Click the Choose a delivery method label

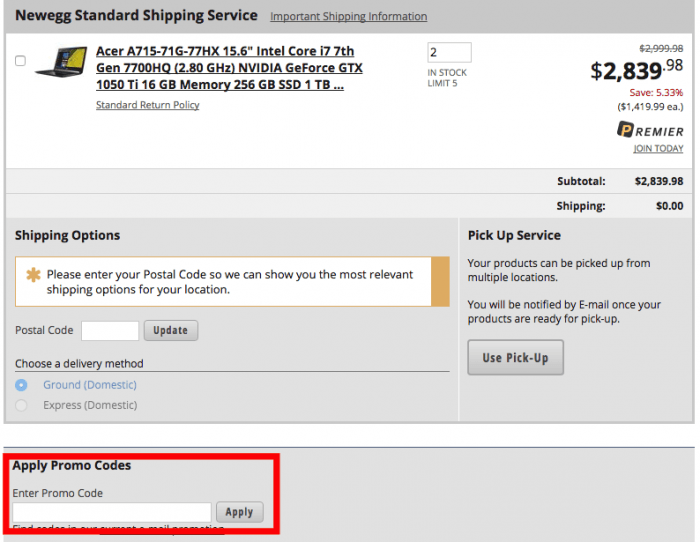tap(79, 363)
